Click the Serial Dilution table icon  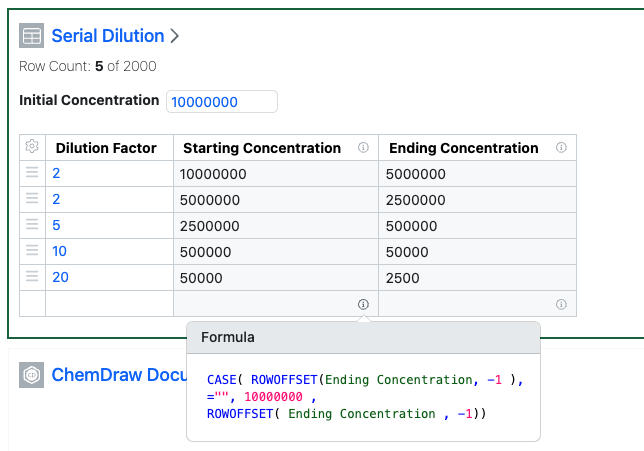[32, 36]
